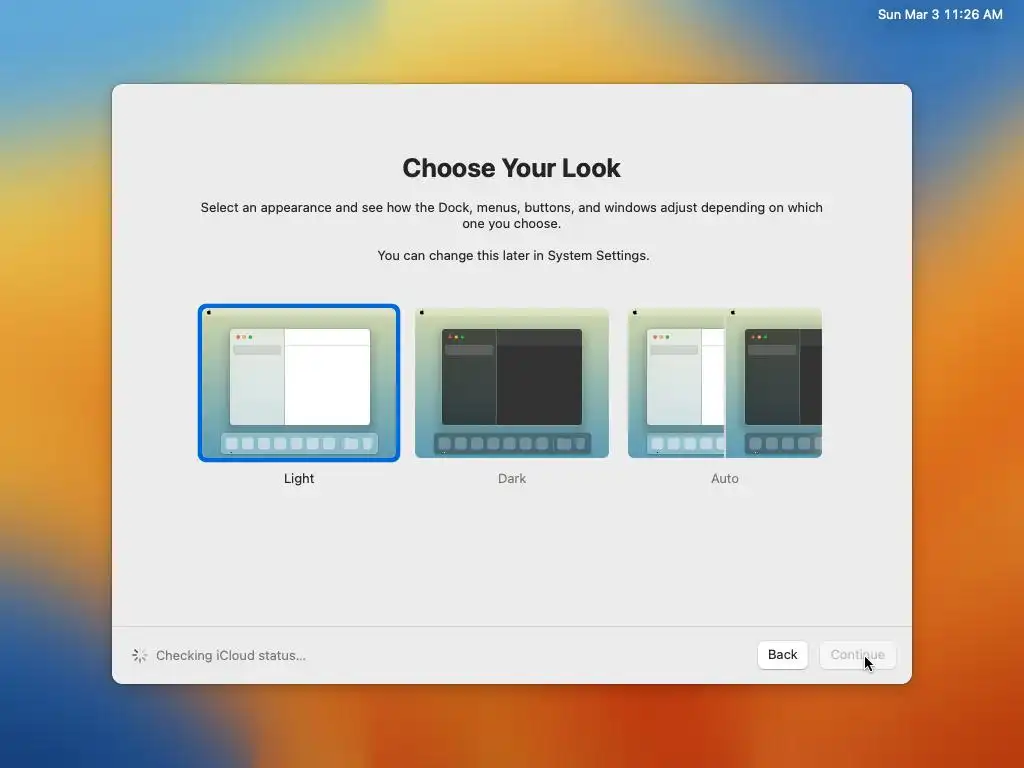
Task: Pick the Auto appearance thumbnail
Action: click(725, 383)
